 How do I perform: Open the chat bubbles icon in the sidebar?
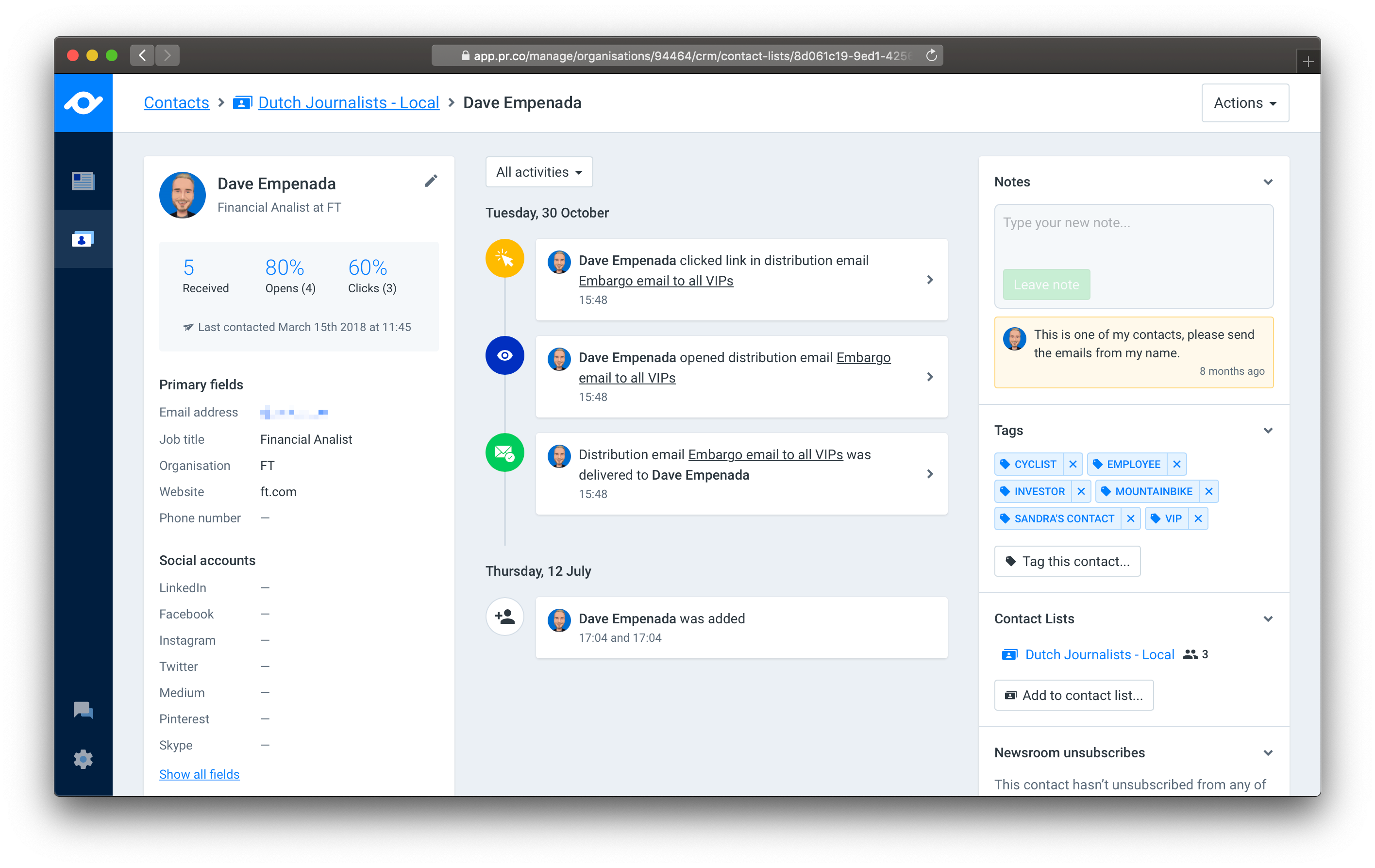point(84,710)
